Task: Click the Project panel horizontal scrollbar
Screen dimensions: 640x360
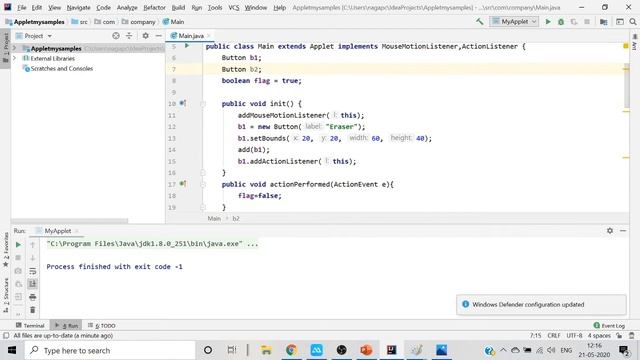Action: click(70, 221)
